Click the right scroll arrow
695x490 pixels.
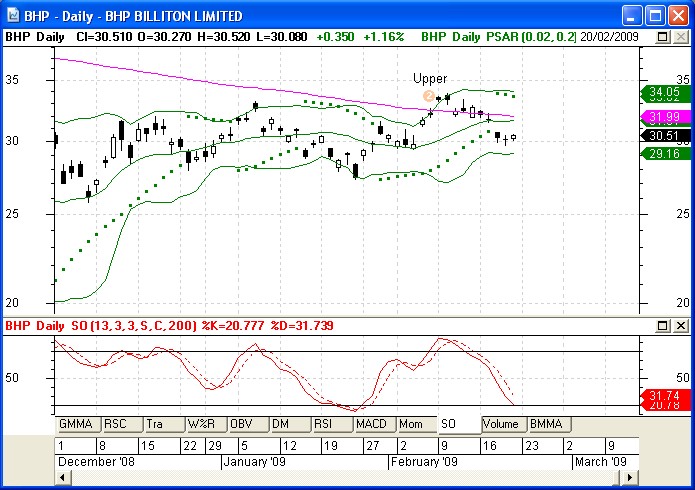(x=629, y=478)
